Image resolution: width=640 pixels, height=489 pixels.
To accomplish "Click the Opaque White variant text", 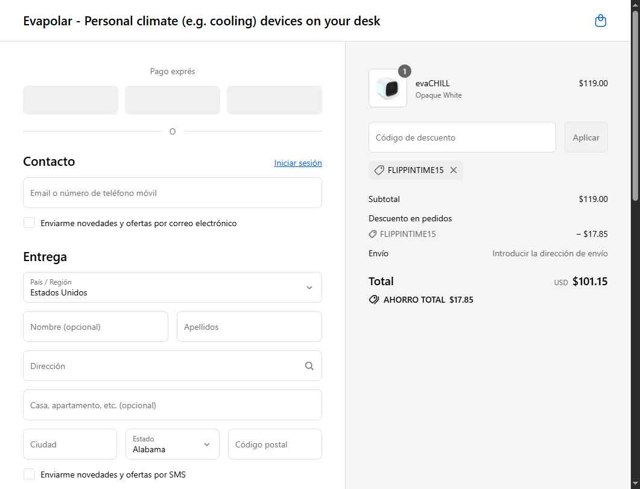I will click(x=438, y=95).
